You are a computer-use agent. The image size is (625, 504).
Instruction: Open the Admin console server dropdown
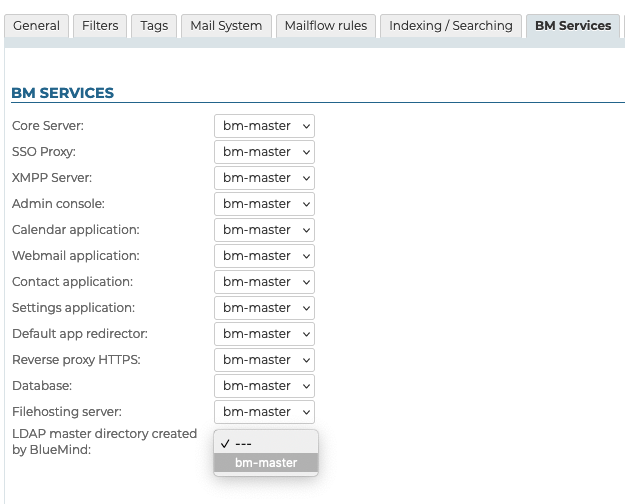[x=264, y=204]
